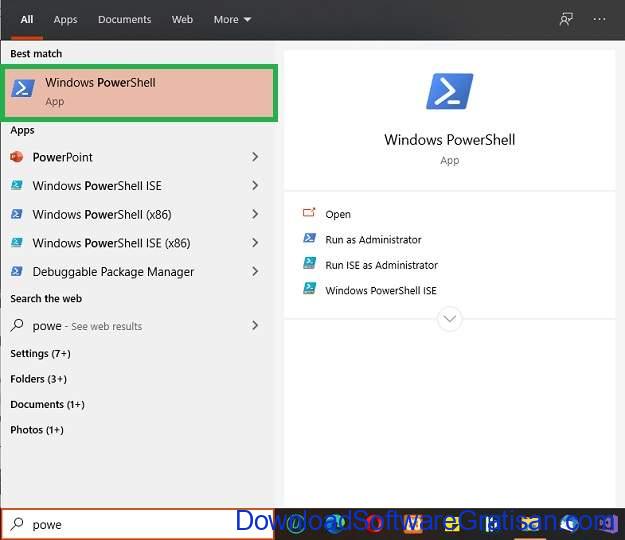The image size is (625, 540).
Task: Open the More filter dropdown
Action: (232, 20)
